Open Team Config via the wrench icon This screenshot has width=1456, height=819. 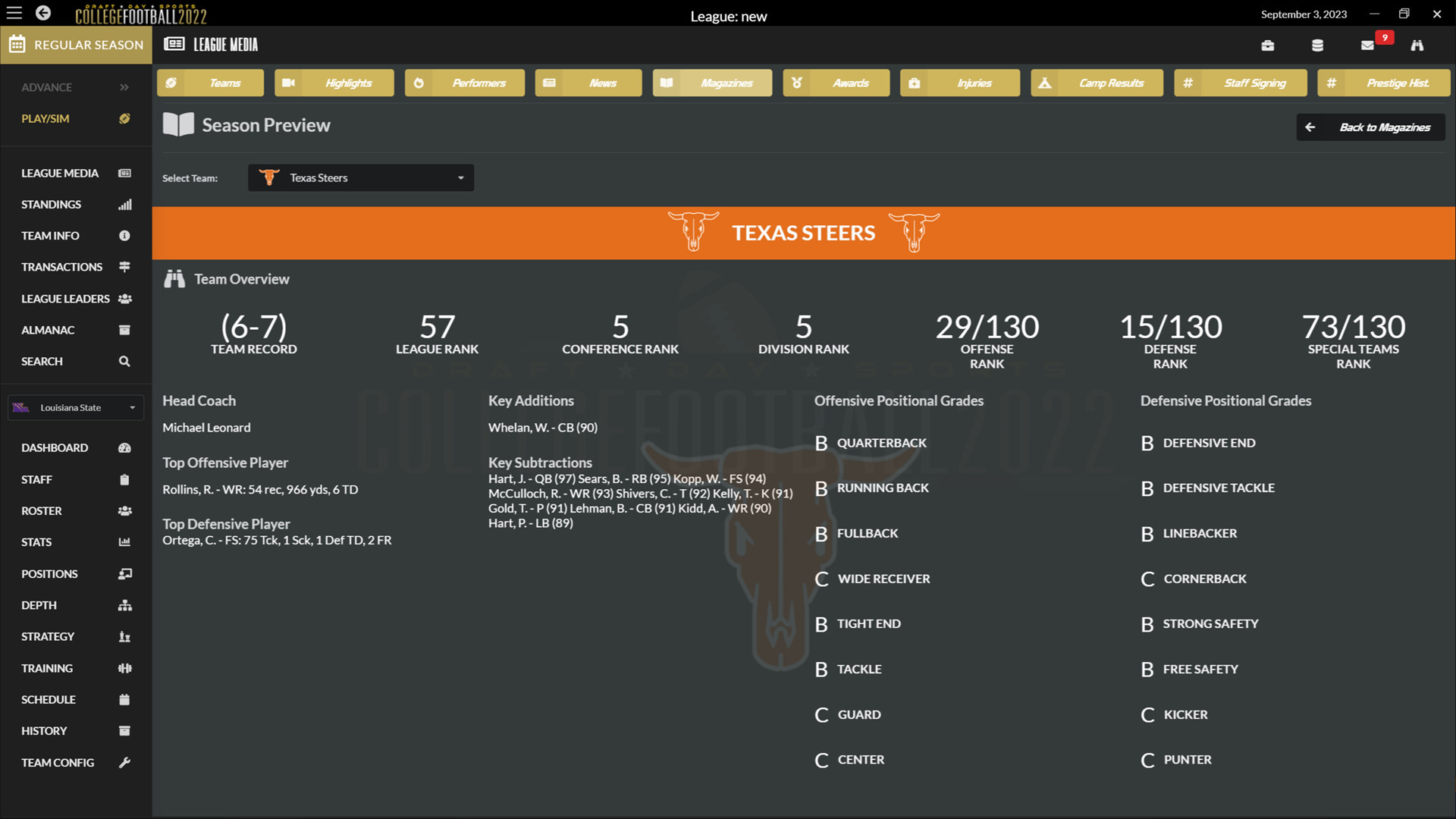click(x=58, y=762)
